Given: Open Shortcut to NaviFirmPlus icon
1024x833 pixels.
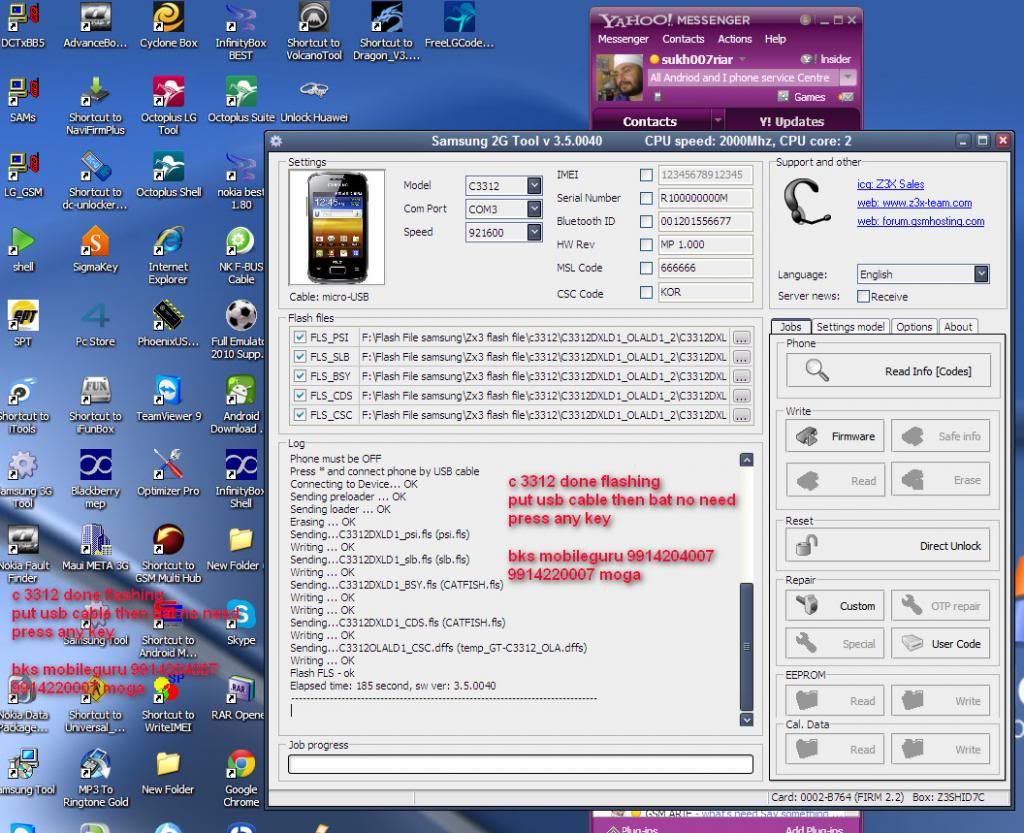Looking at the screenshot, I should point(95,105).
